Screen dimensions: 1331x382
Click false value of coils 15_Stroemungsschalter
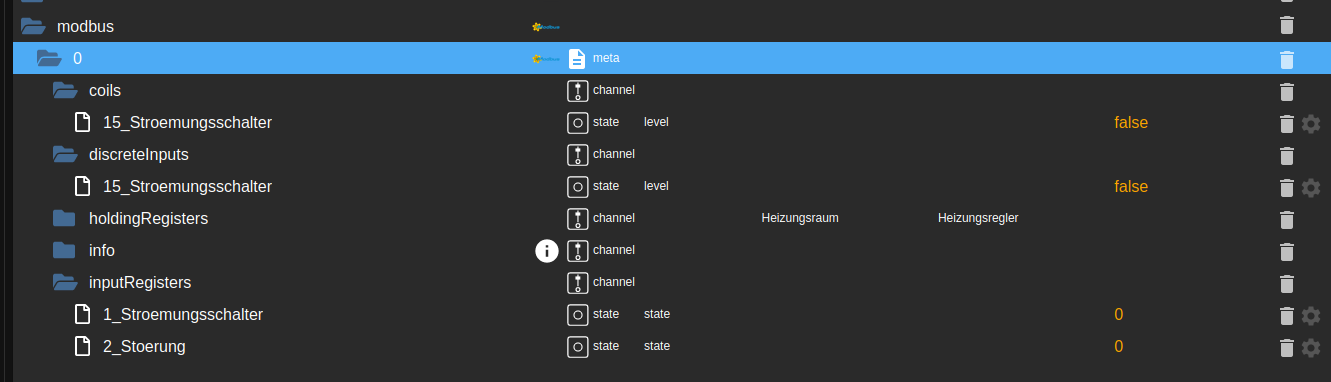tap(1131, 123)
